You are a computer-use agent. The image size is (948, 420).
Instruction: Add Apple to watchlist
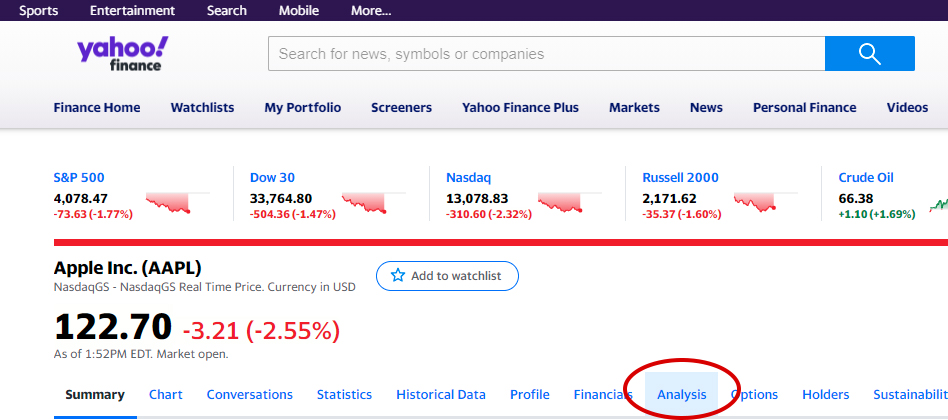(447, 276)
